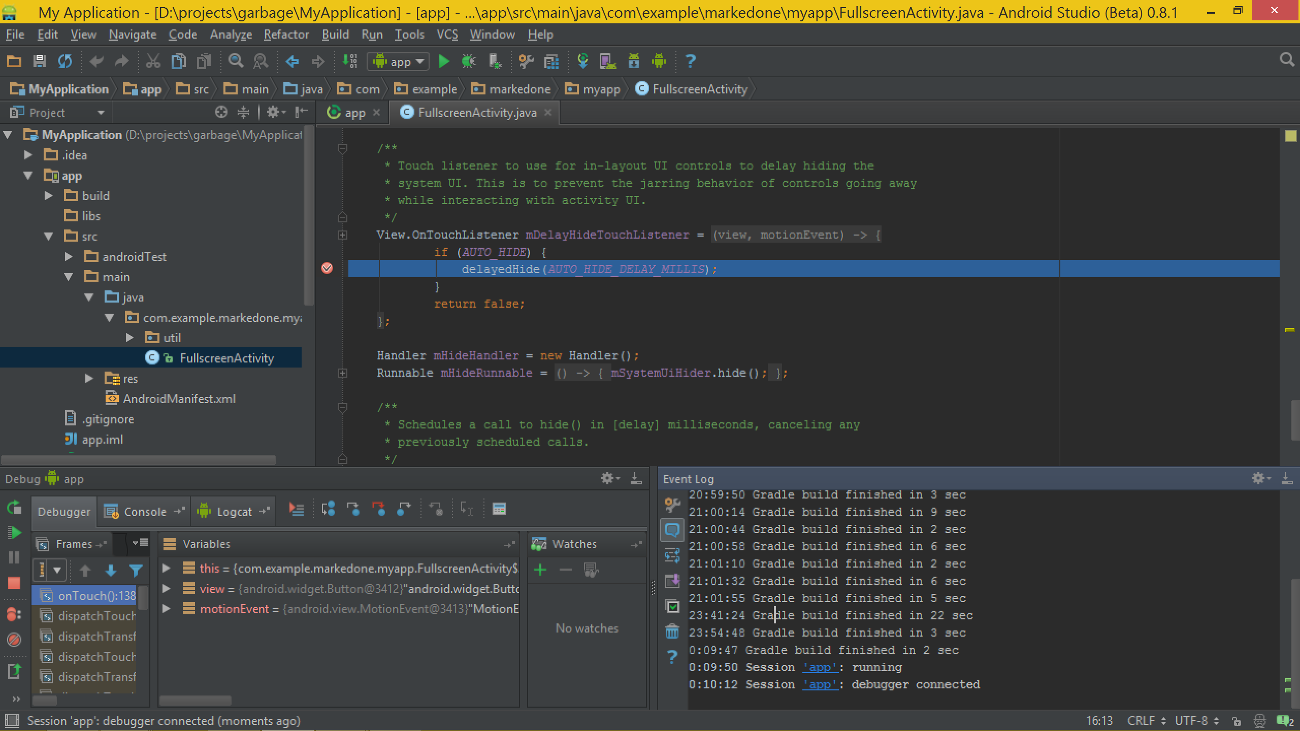This screenshot has height=731, width=1300.
Task: Click Sync Project with Gradle Files icon
Action: (x=582, y=62)
